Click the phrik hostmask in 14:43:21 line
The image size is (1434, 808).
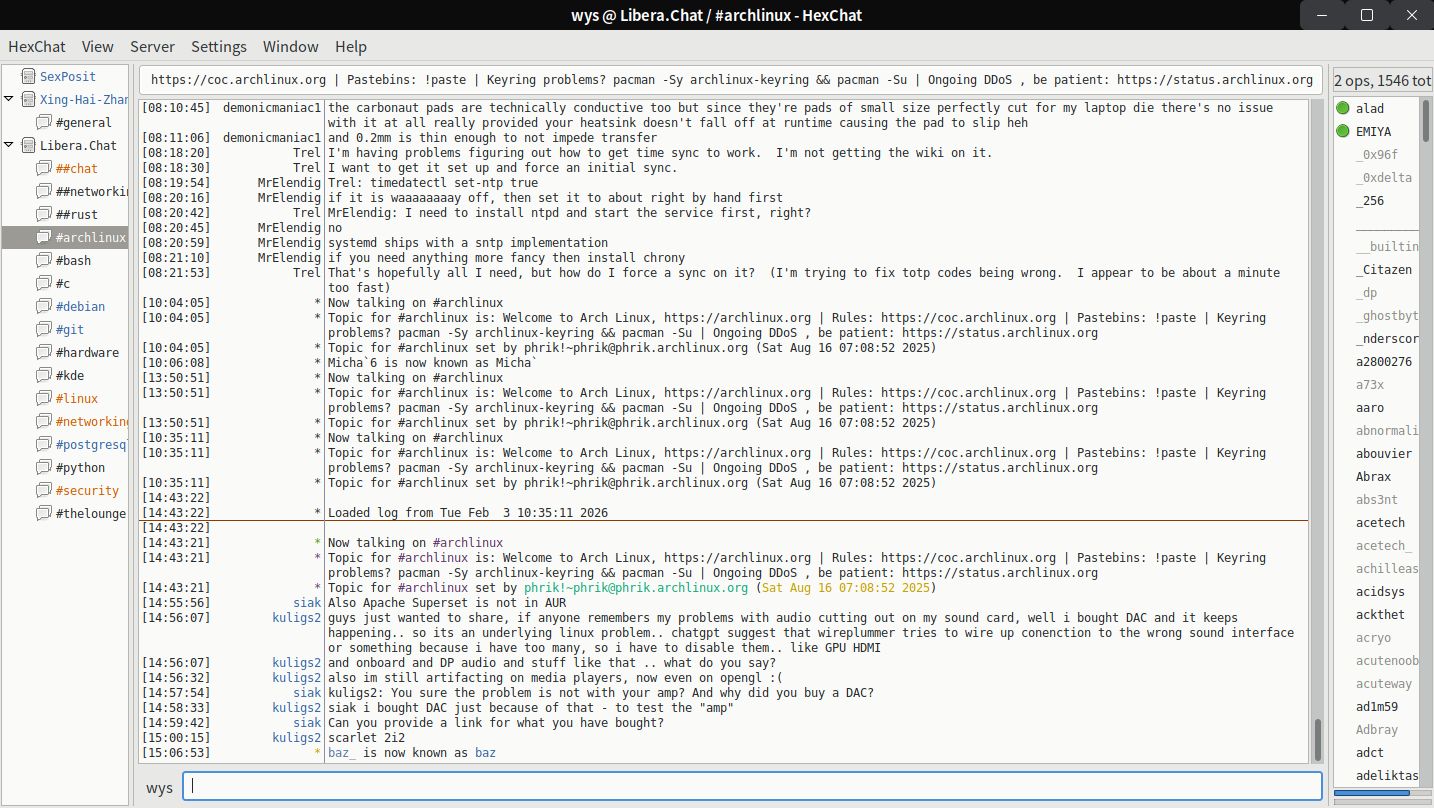tap(635, 588)
